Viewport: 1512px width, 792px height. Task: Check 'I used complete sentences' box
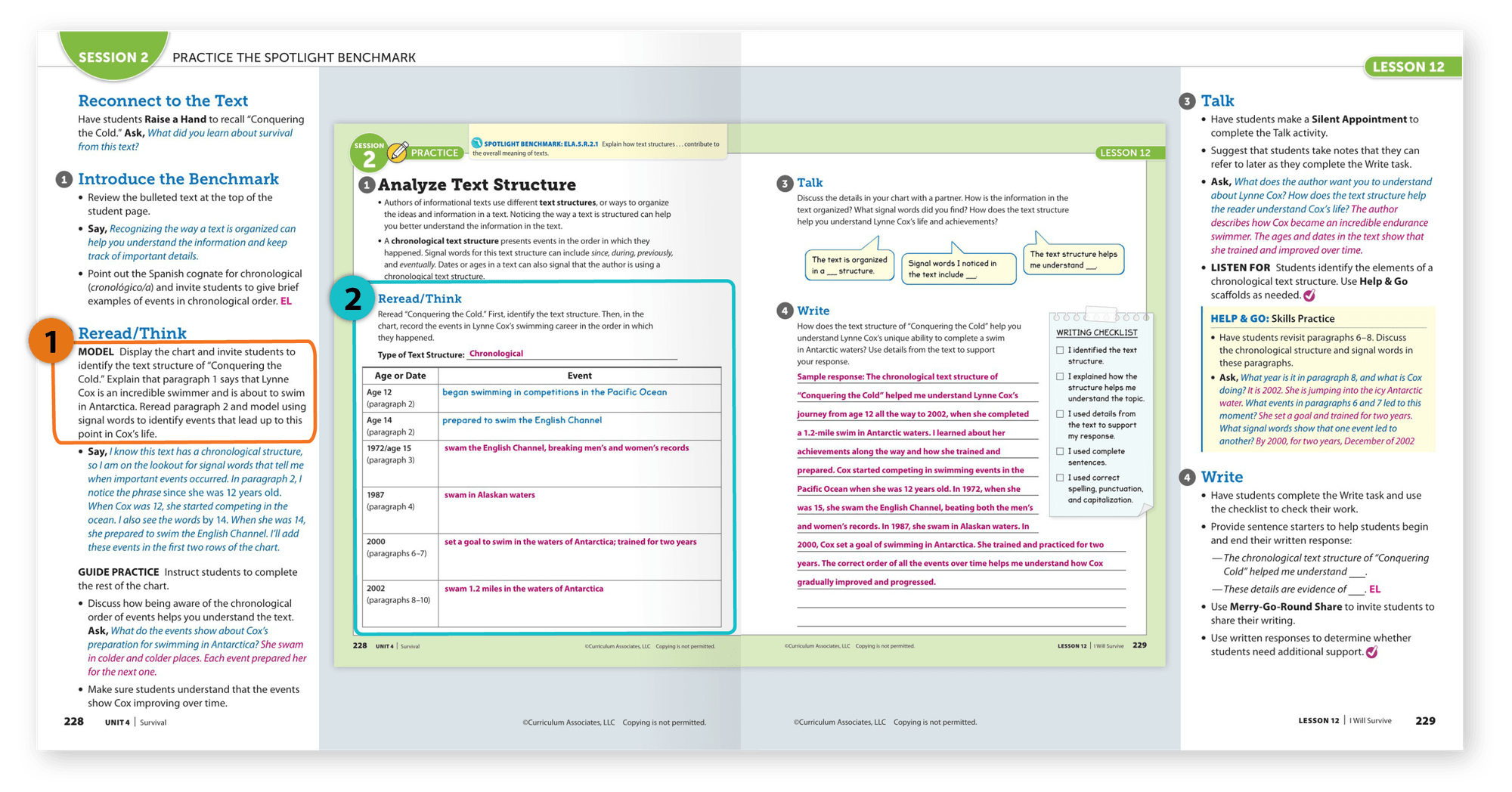point(1060,452)
